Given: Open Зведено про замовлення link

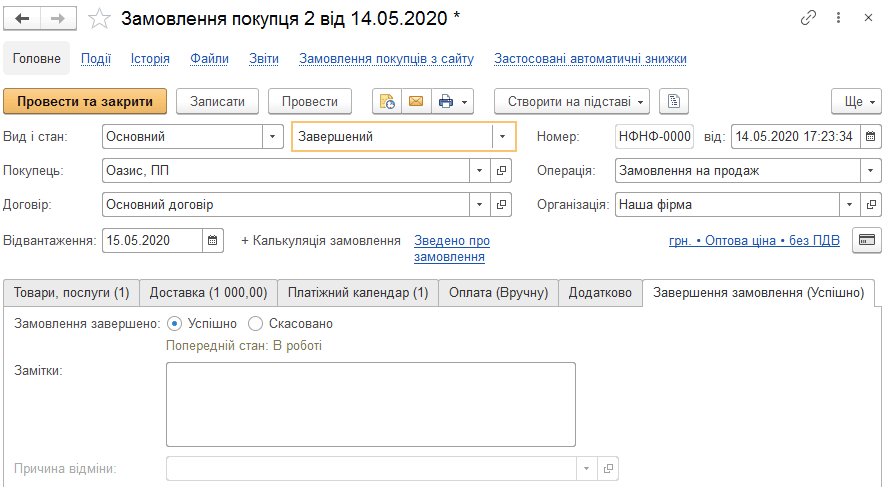Looking at the screenshot, I should tap(452, 248).
